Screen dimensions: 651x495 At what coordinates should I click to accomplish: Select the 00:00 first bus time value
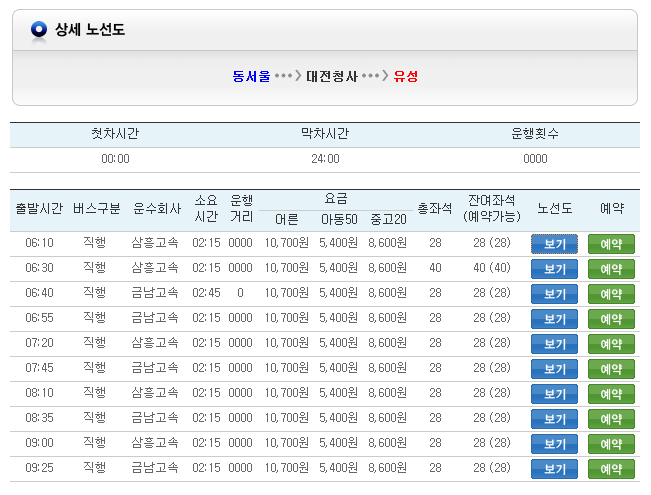[115, 159]
